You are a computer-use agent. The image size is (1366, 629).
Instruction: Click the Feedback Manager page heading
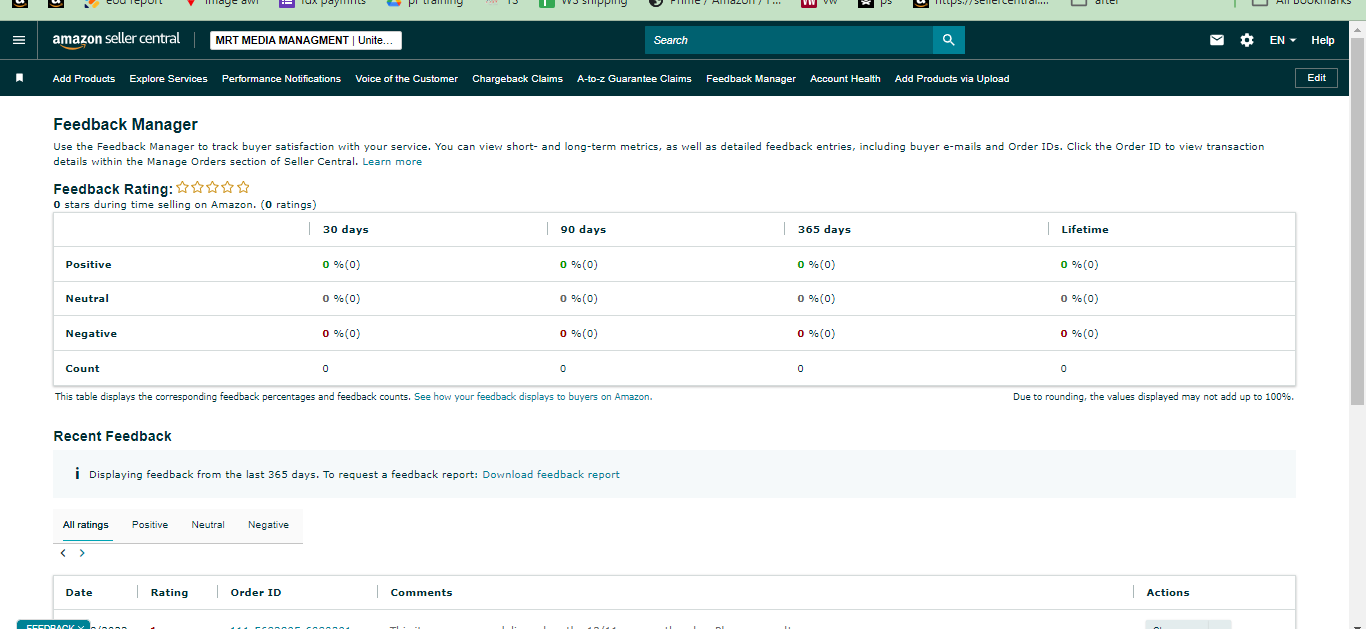[x=125, y=124]
